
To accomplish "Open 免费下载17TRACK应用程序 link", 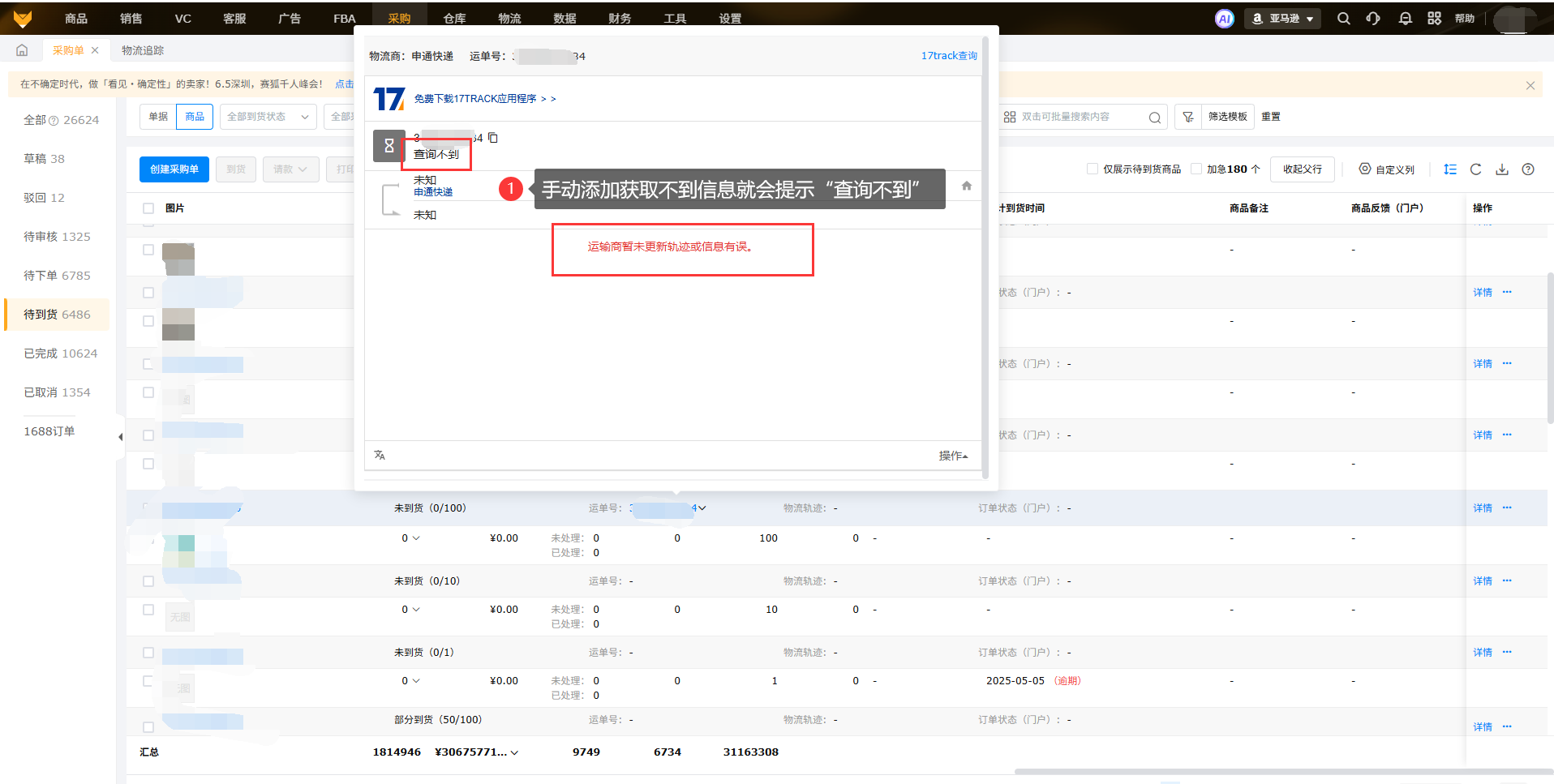I will (485, 99).
